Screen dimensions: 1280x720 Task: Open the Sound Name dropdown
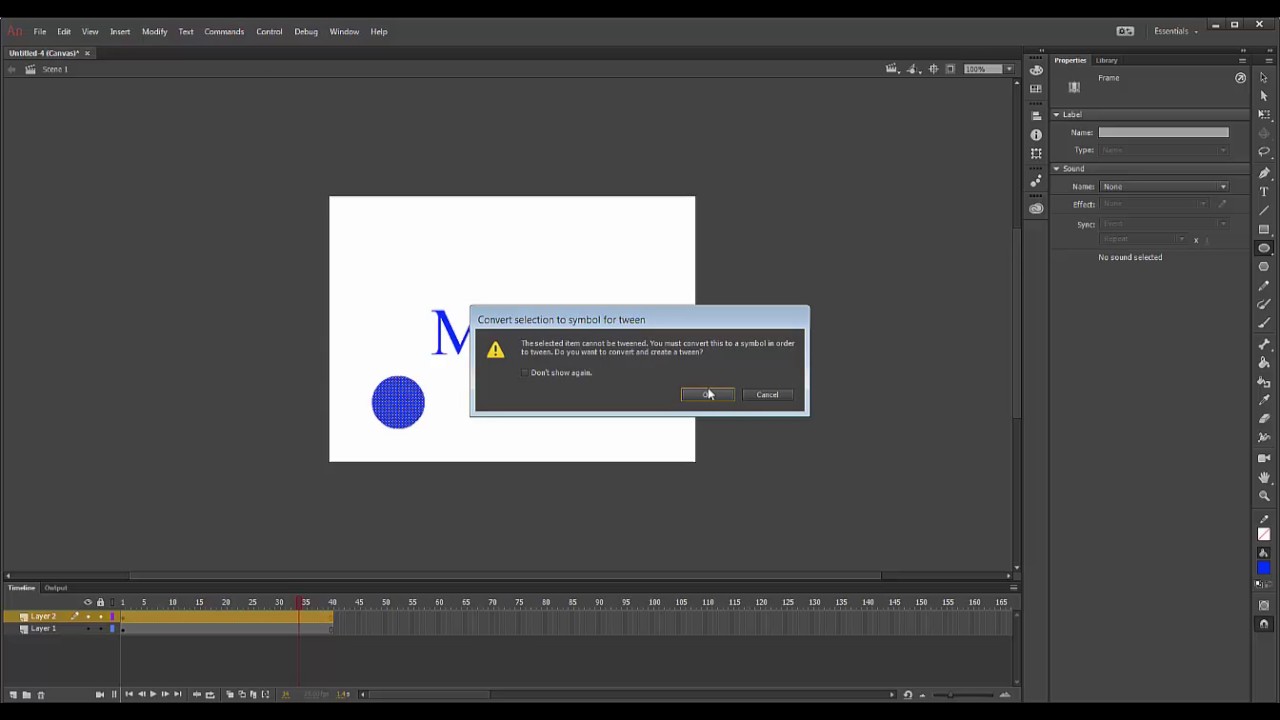tap(1164, 187)
